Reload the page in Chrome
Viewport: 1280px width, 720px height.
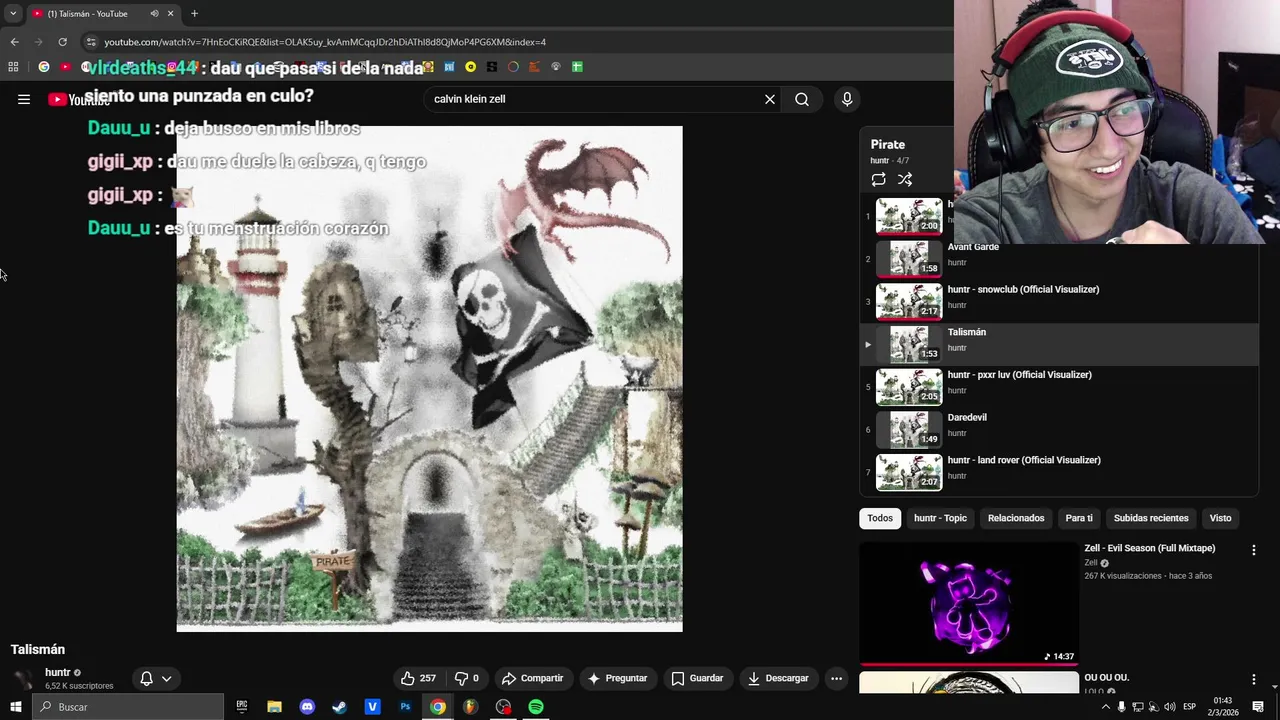point(62,42)
